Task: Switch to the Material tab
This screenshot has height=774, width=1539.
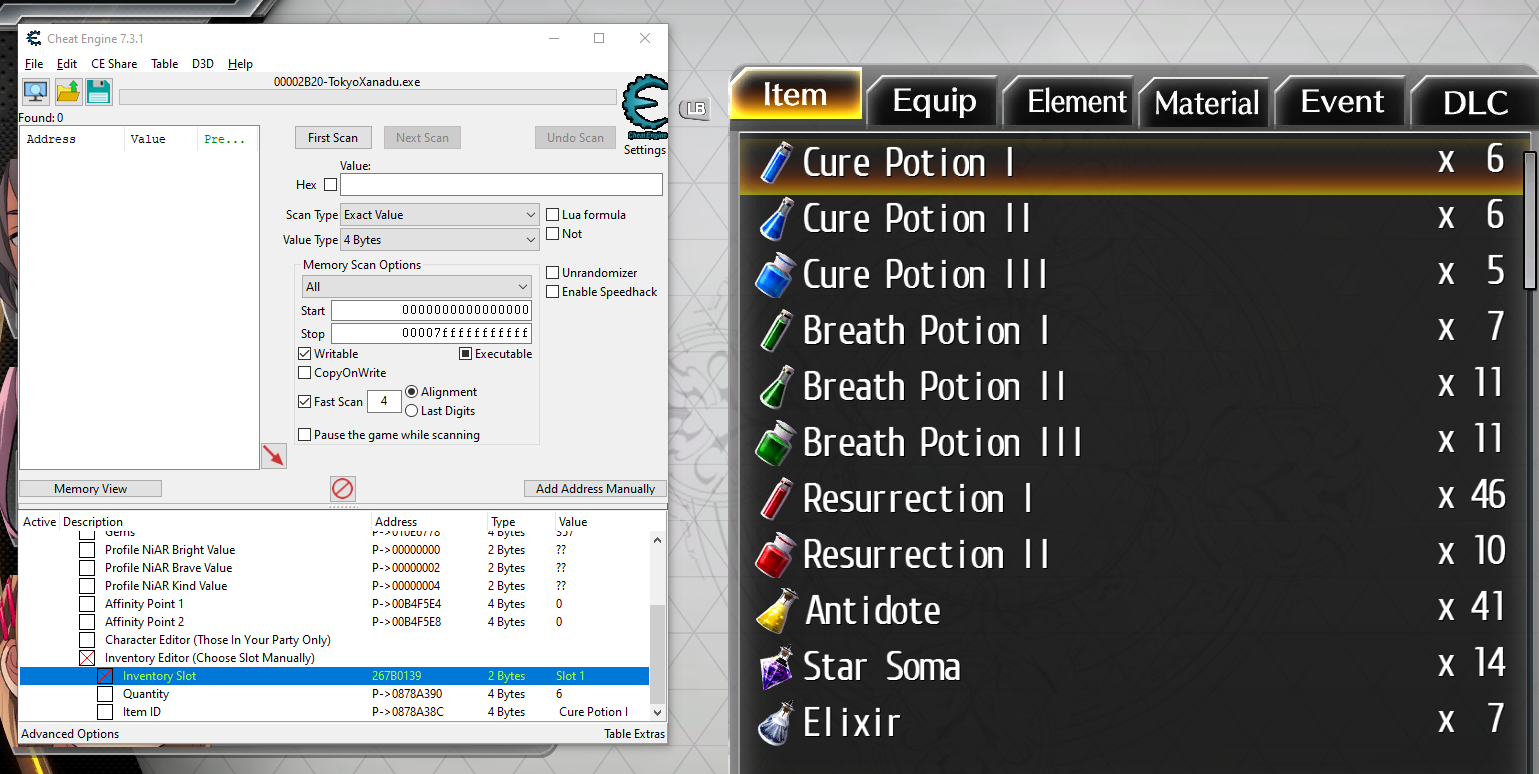Action: 1207,102
